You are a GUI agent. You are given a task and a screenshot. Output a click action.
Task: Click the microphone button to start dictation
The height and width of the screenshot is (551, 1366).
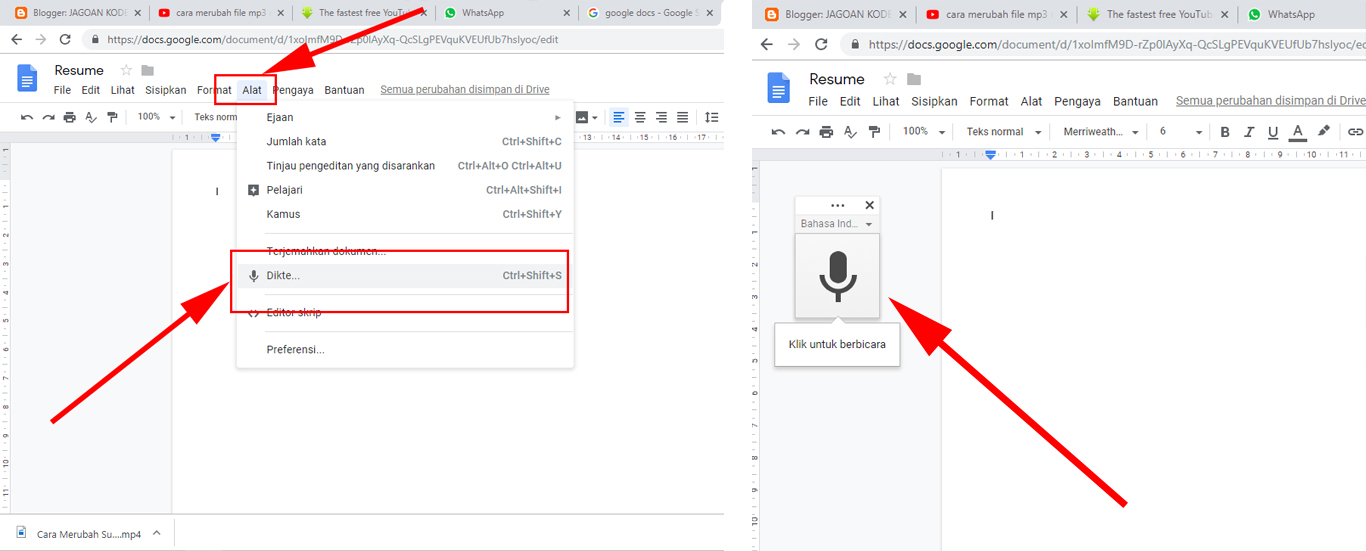(x=838, y=276)
